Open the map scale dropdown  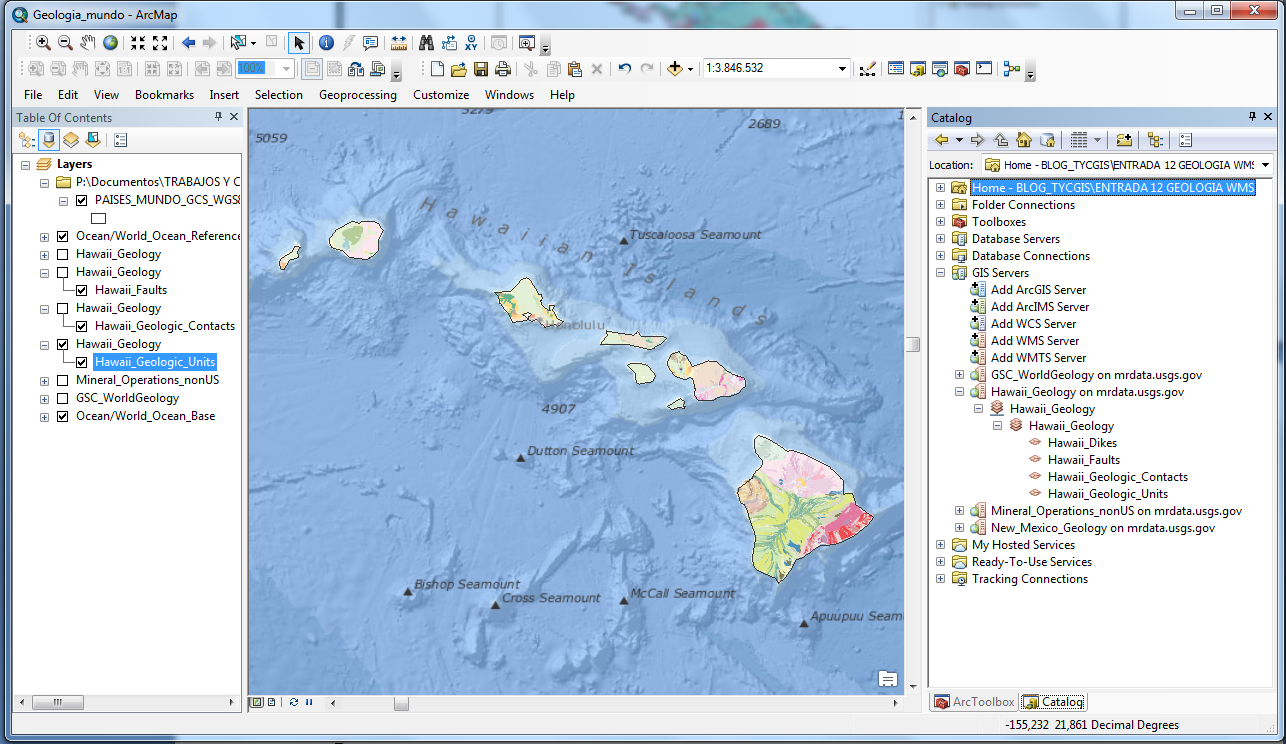click(x=843, y=69)
